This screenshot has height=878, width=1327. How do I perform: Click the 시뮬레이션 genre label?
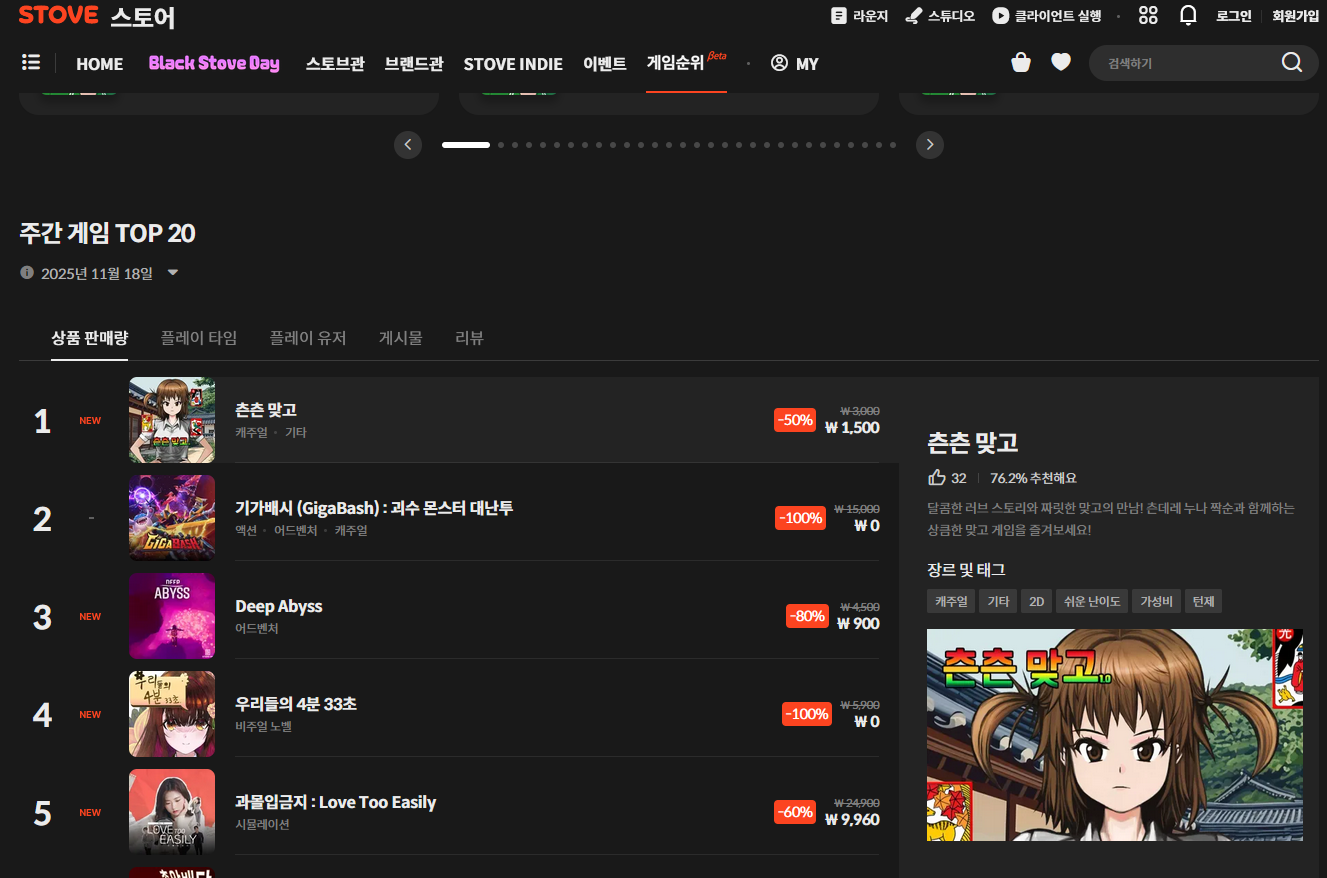(x=262, y=825)
